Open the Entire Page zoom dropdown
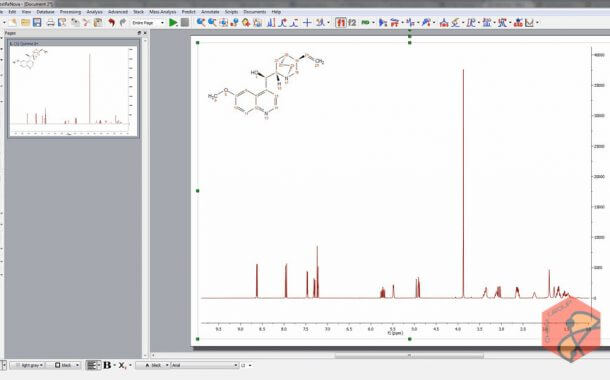610x380 pixels. click(x=148, y=23)
